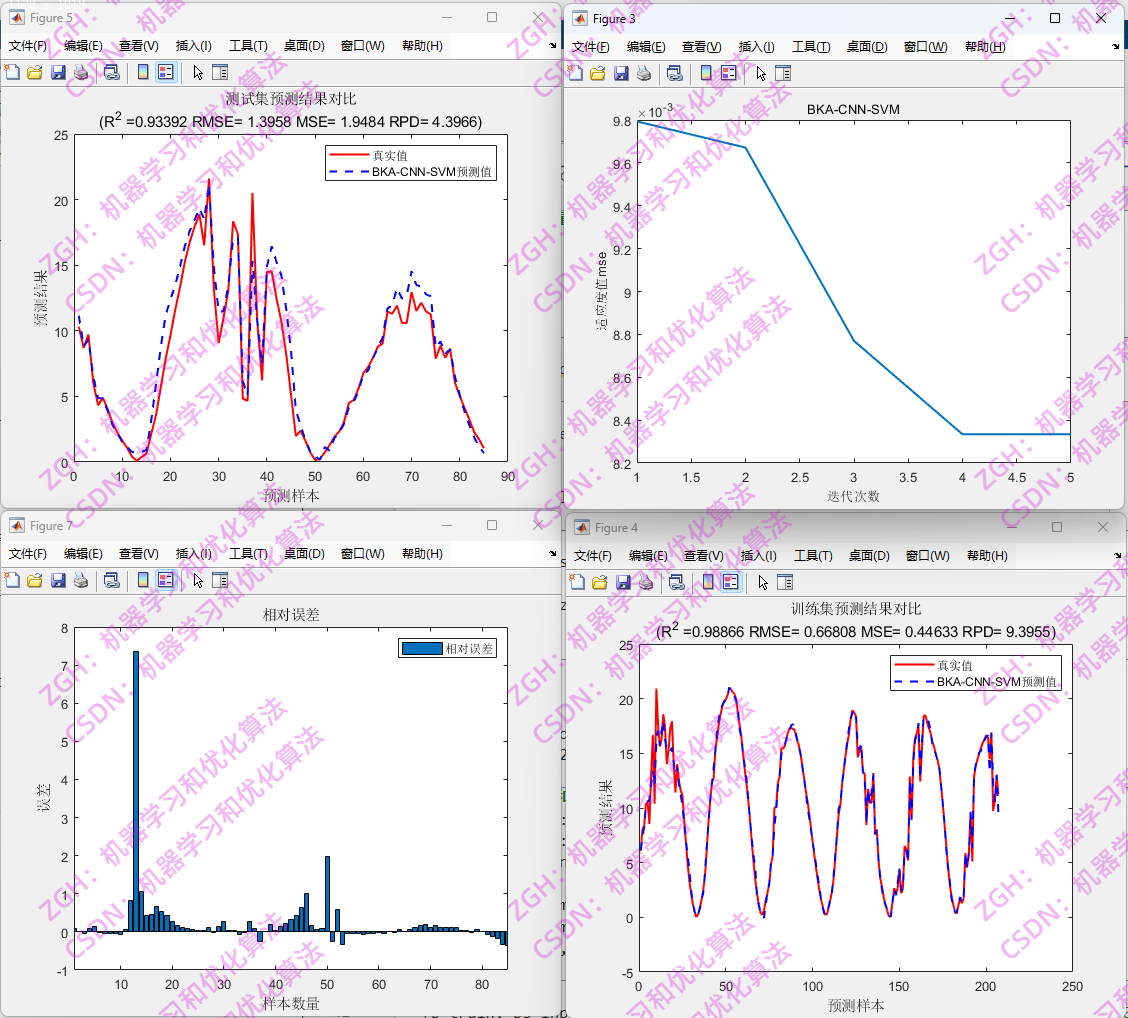Toggle Insert Legend in Figure 7 toolbar

165,580
